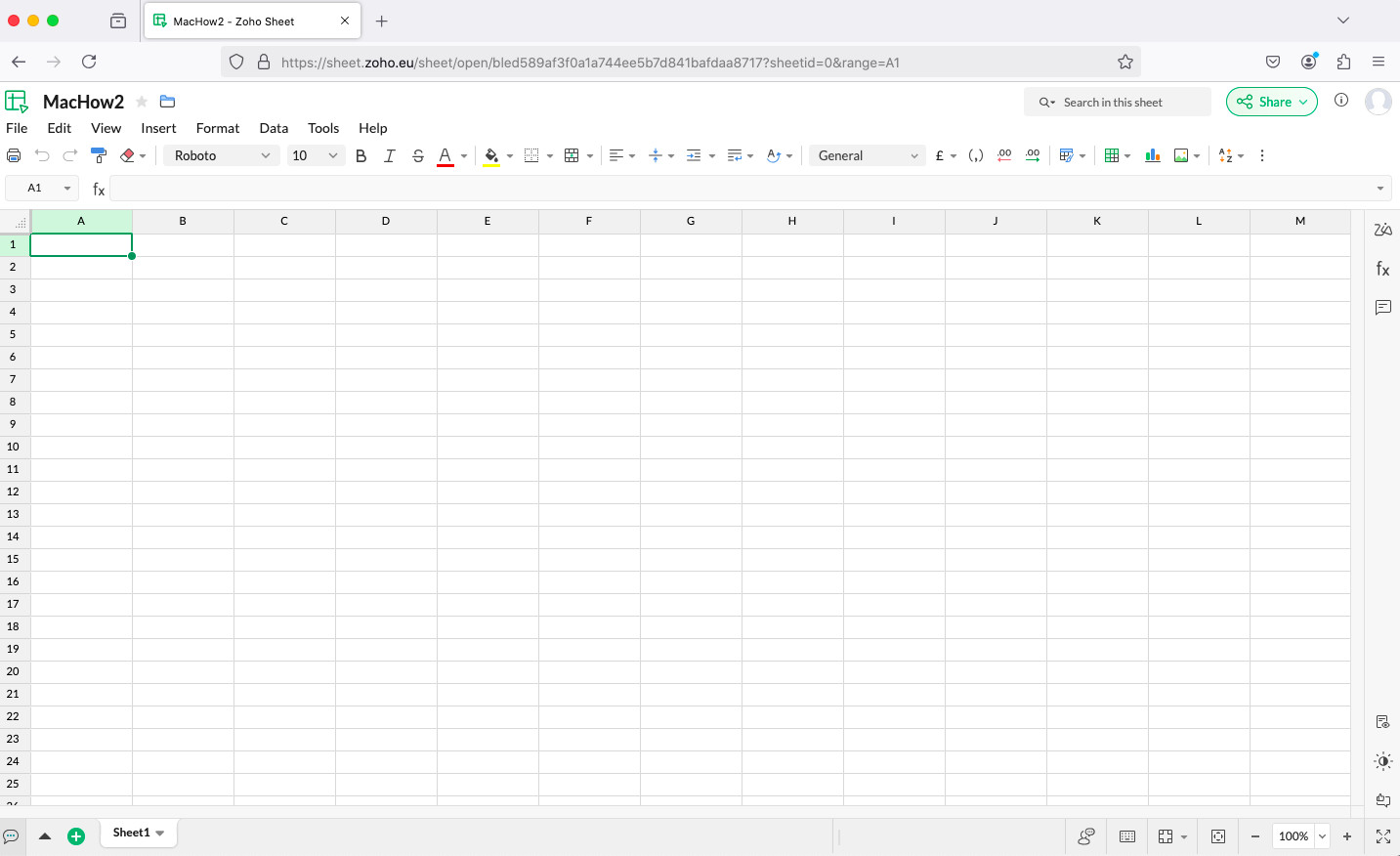Open the comments panel icon on right sidebar

click(1382, 307)
